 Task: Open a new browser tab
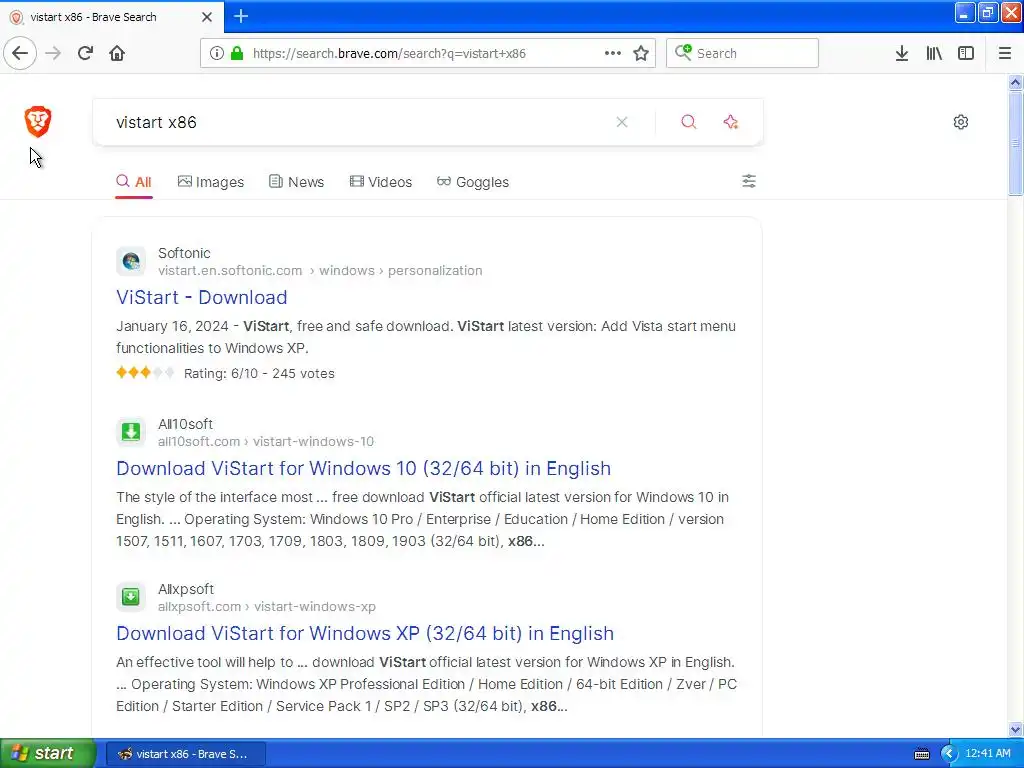(241, 16)
